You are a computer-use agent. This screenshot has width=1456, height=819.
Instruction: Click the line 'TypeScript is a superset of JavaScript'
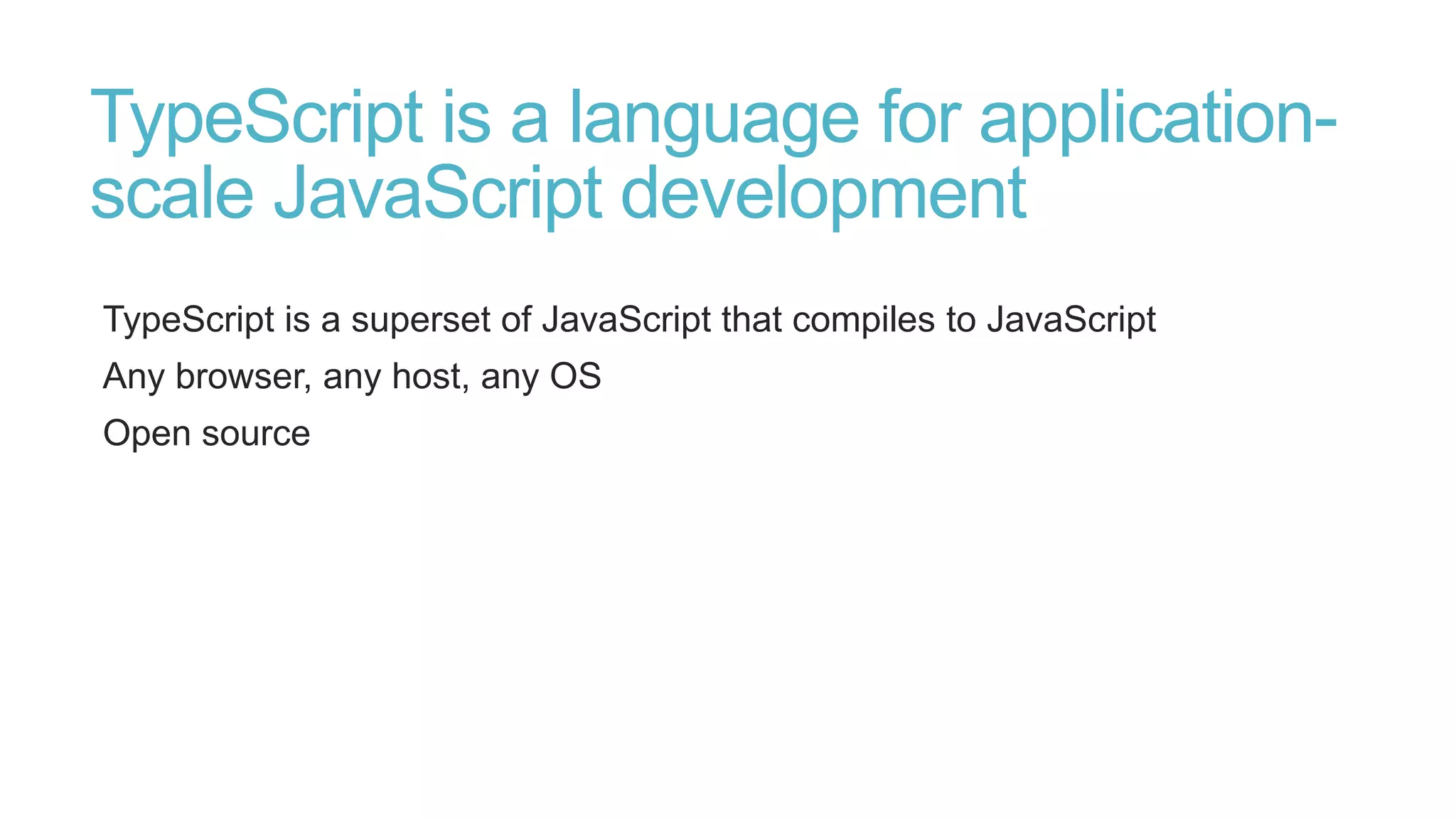pos(629,319)
